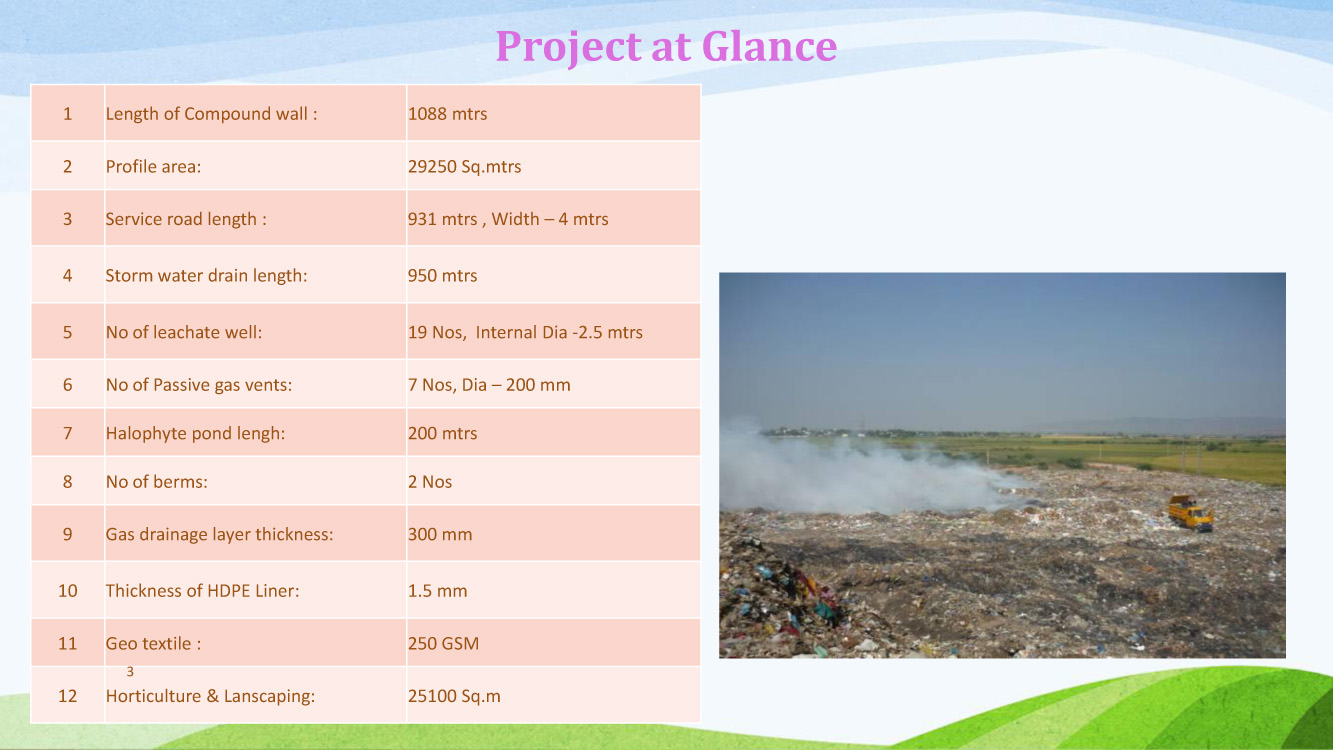Click the small slide number "3"
The image size is (1333, 750).
click(130, 672)
